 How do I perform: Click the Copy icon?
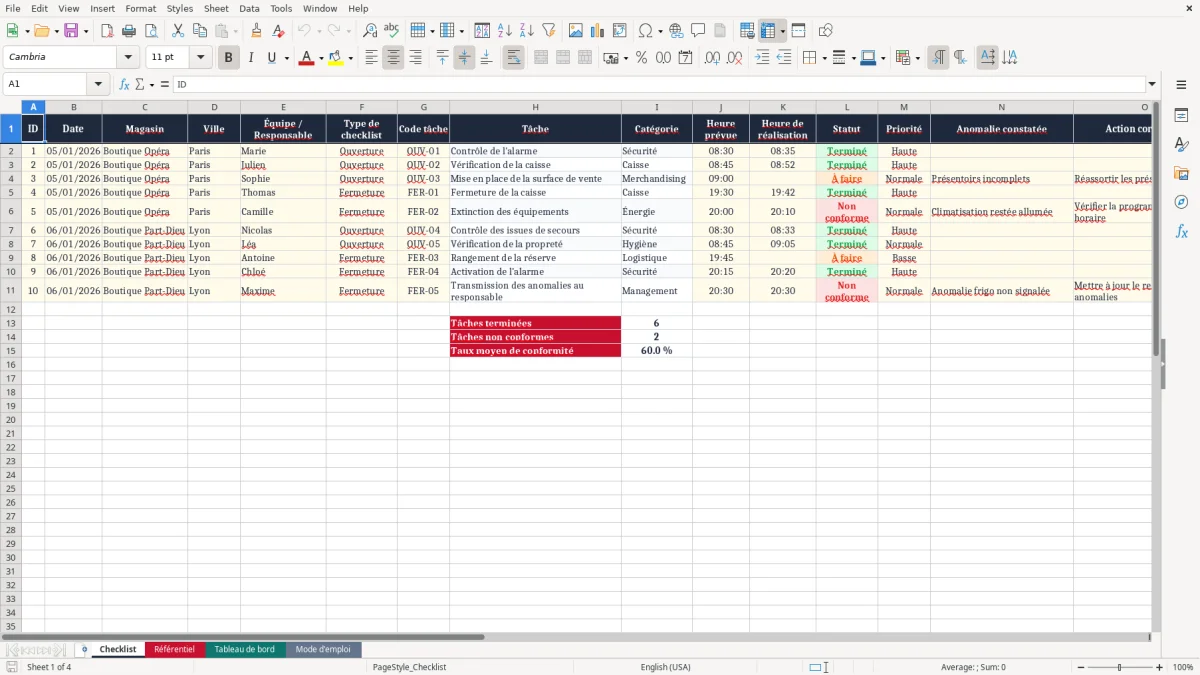[x=199, y=31]
